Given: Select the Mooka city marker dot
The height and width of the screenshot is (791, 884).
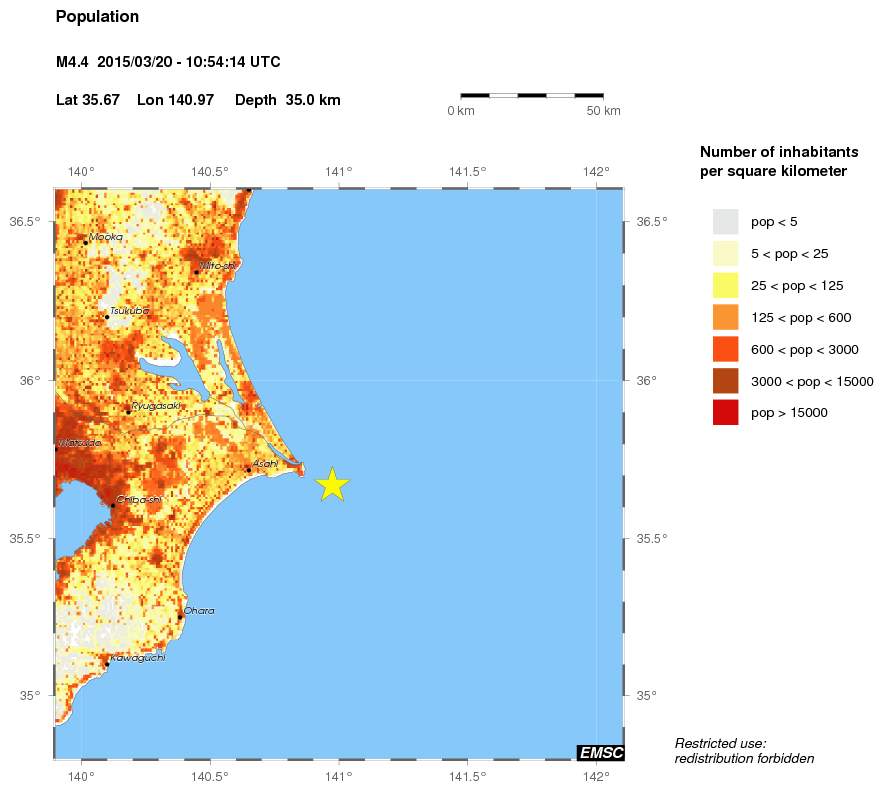Looking at the screenshot, I should point(86,242).
